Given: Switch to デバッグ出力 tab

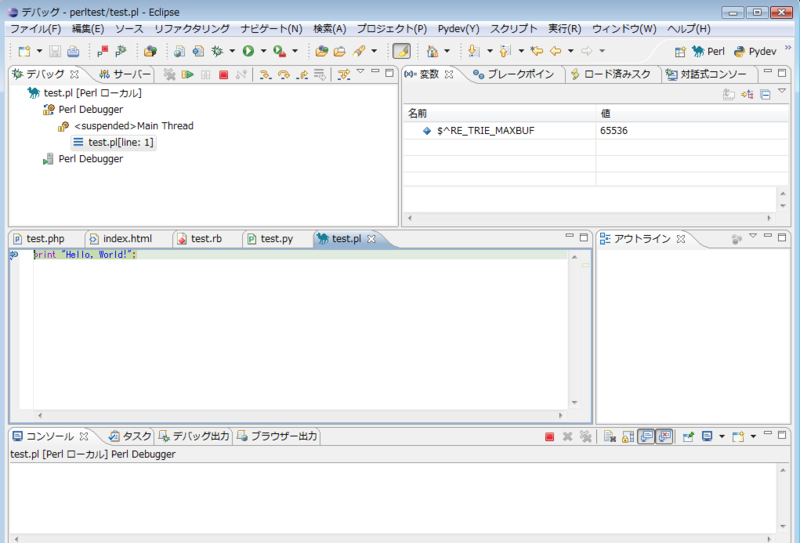Looking at the screenshot, I should click(194, 436).
